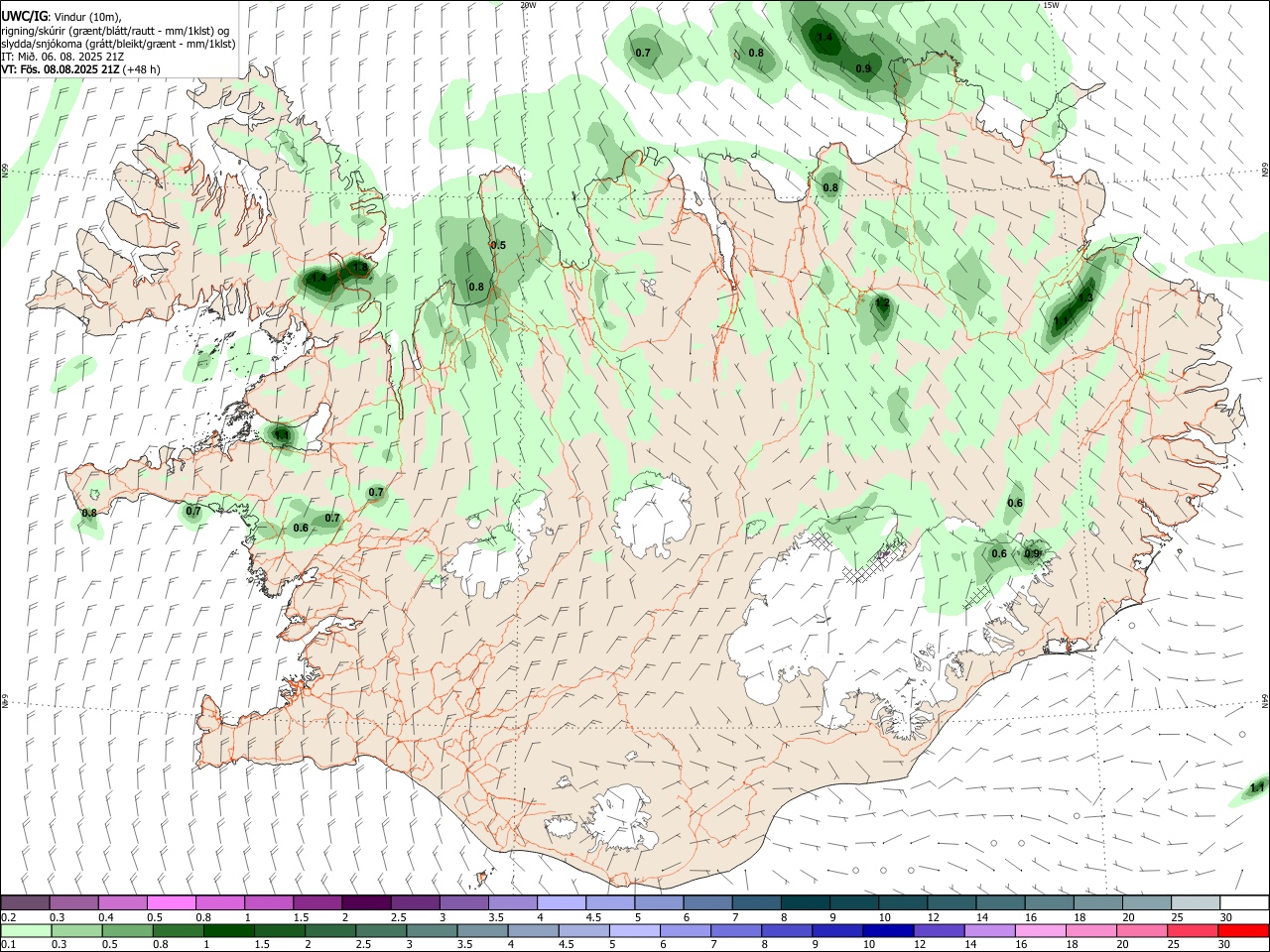Select the light green 0.3 swatch, lower legend row
This screenshot has height=952, width=1270.
coord(75,930)
